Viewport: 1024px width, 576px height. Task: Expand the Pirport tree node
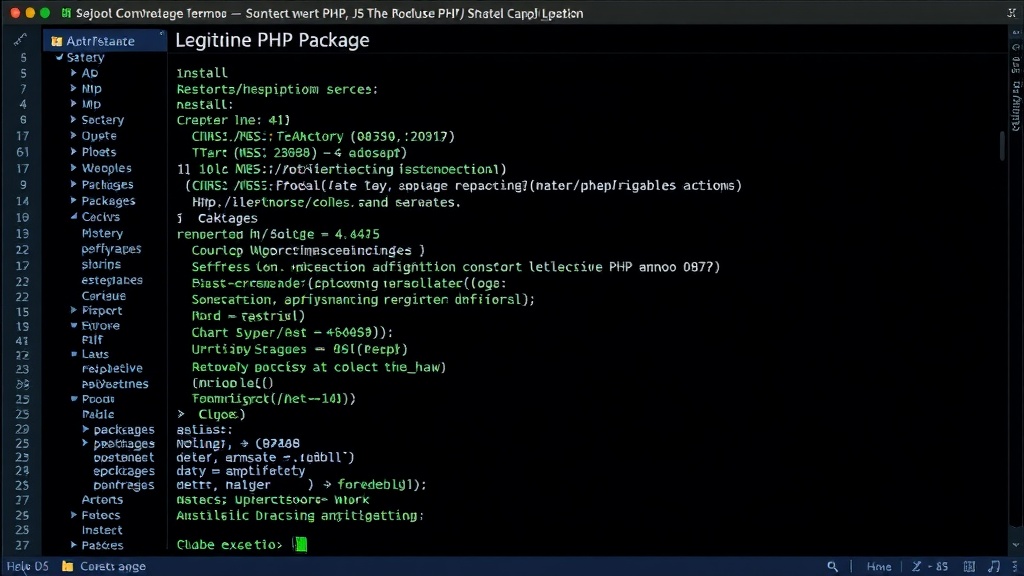[74, 310]
